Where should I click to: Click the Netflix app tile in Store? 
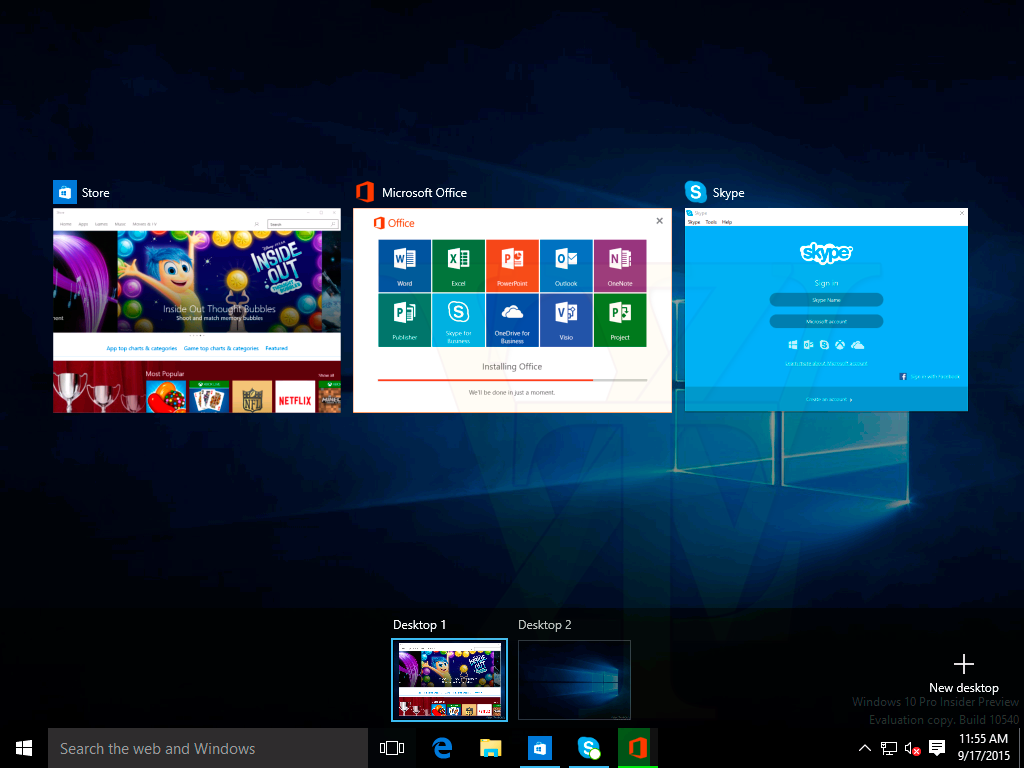[x=295, y=397]
